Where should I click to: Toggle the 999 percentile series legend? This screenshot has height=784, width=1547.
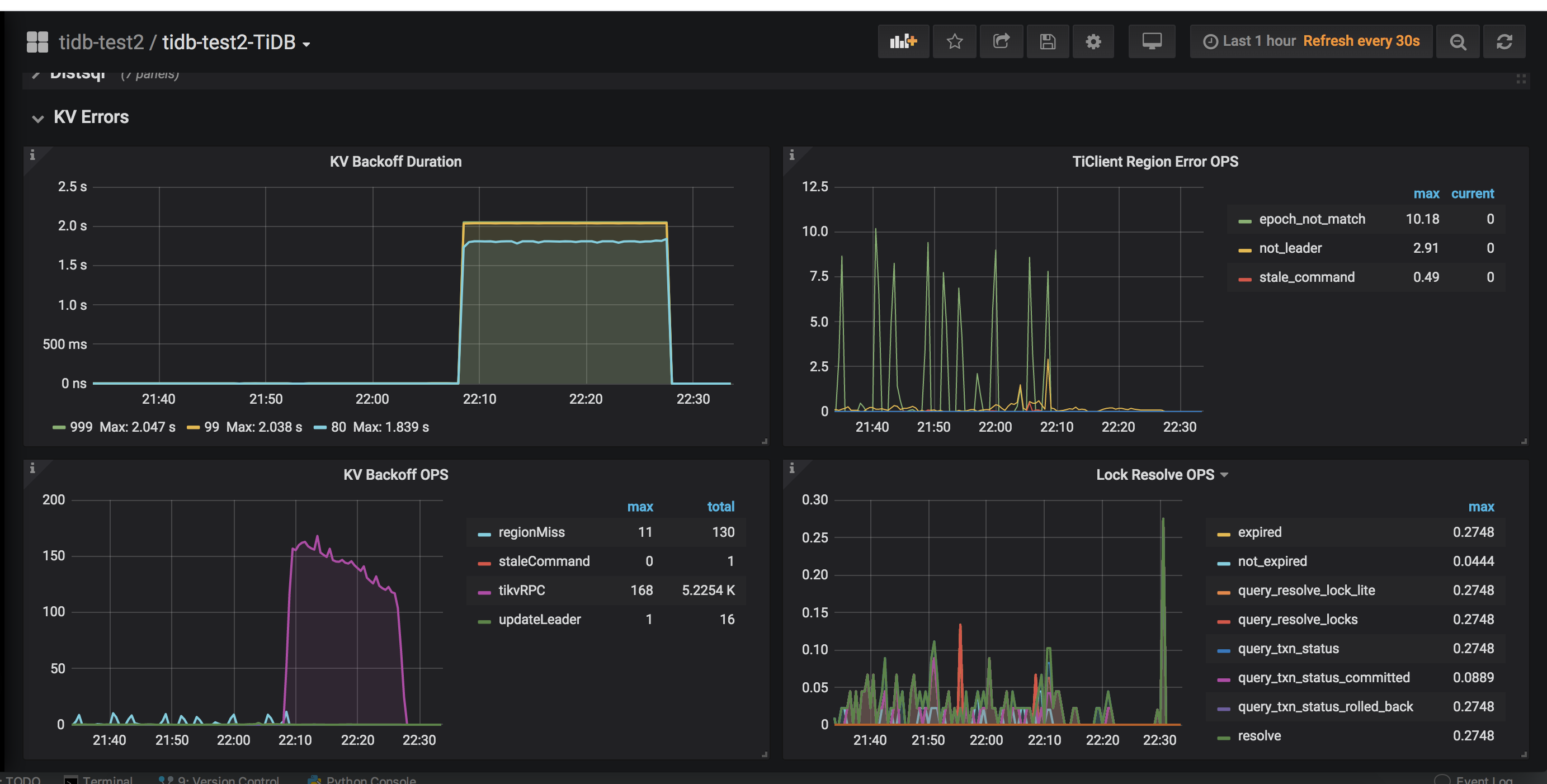[81, 427]
